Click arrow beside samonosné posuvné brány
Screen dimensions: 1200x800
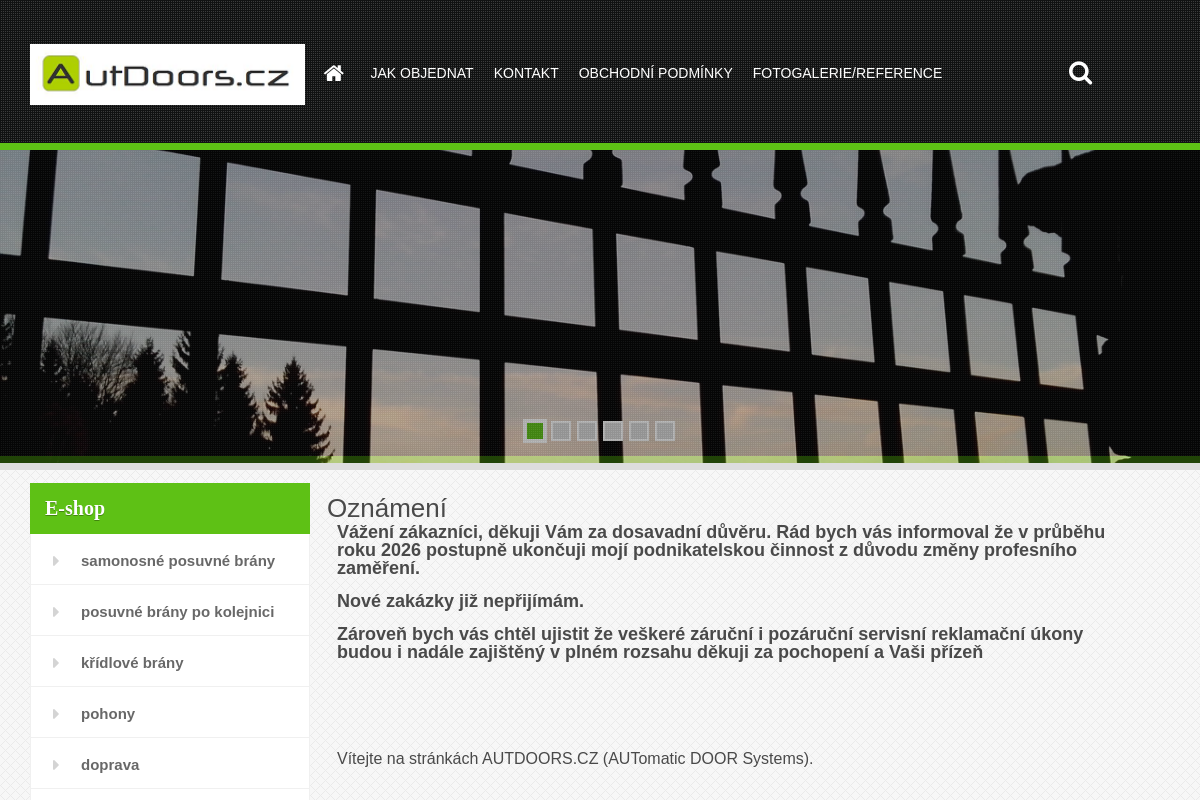(x=56, y=561)
